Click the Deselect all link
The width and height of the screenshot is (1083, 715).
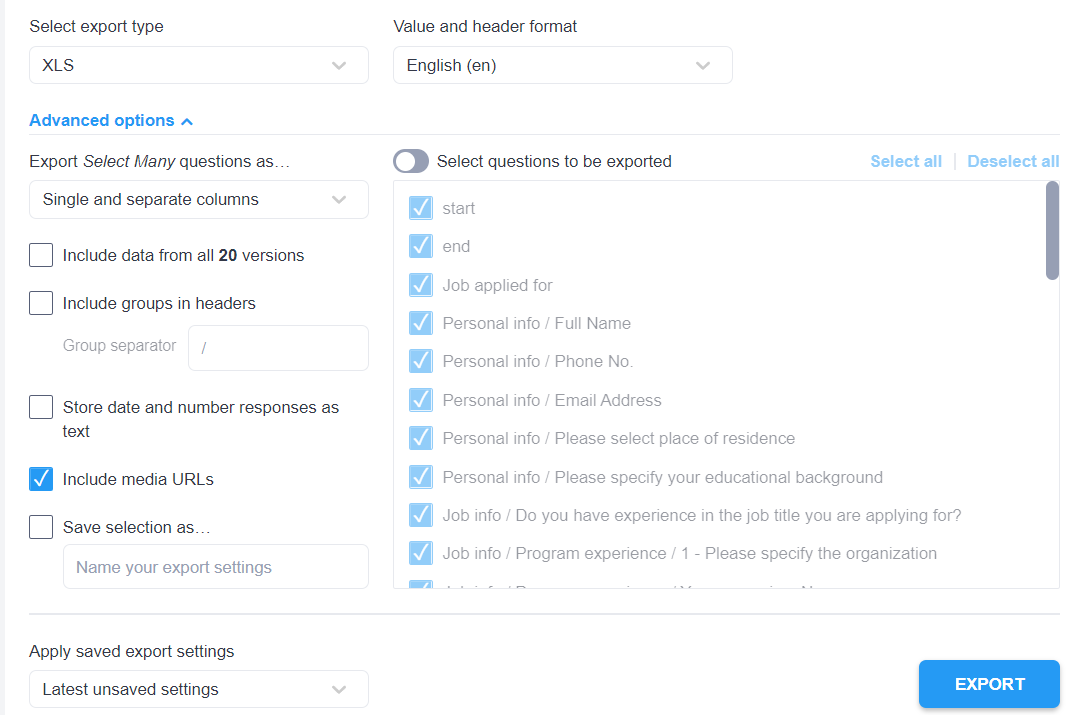(1013, 161)
